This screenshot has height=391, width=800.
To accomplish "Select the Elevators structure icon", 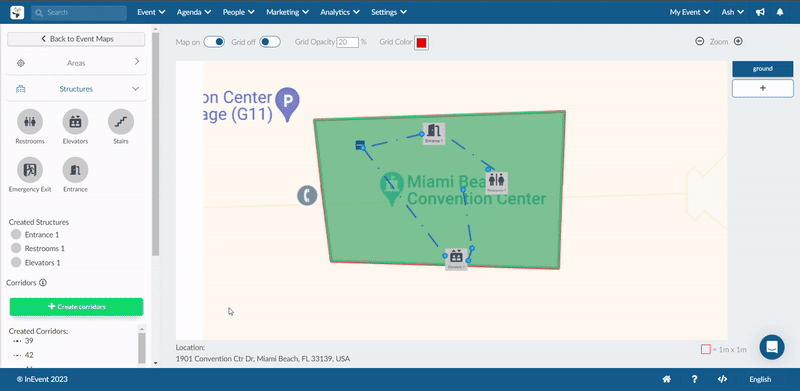I will 75,121.
